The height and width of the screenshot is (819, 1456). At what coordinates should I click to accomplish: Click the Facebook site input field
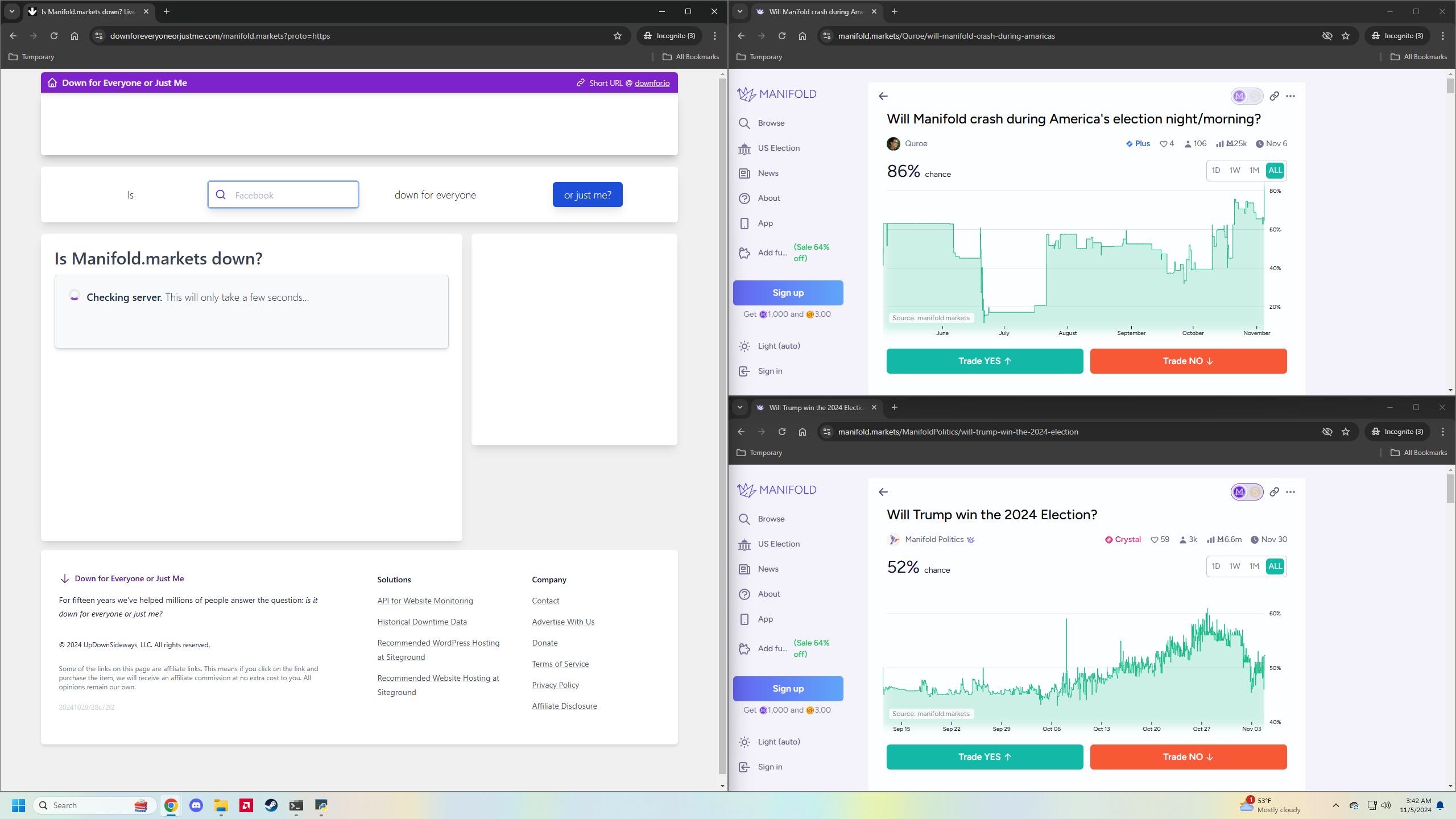[x=283, y=195]
